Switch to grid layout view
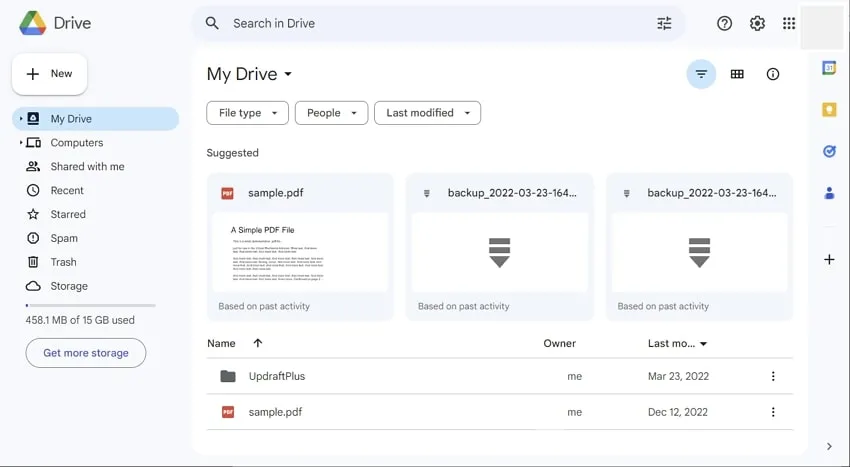 coord(737,74)
